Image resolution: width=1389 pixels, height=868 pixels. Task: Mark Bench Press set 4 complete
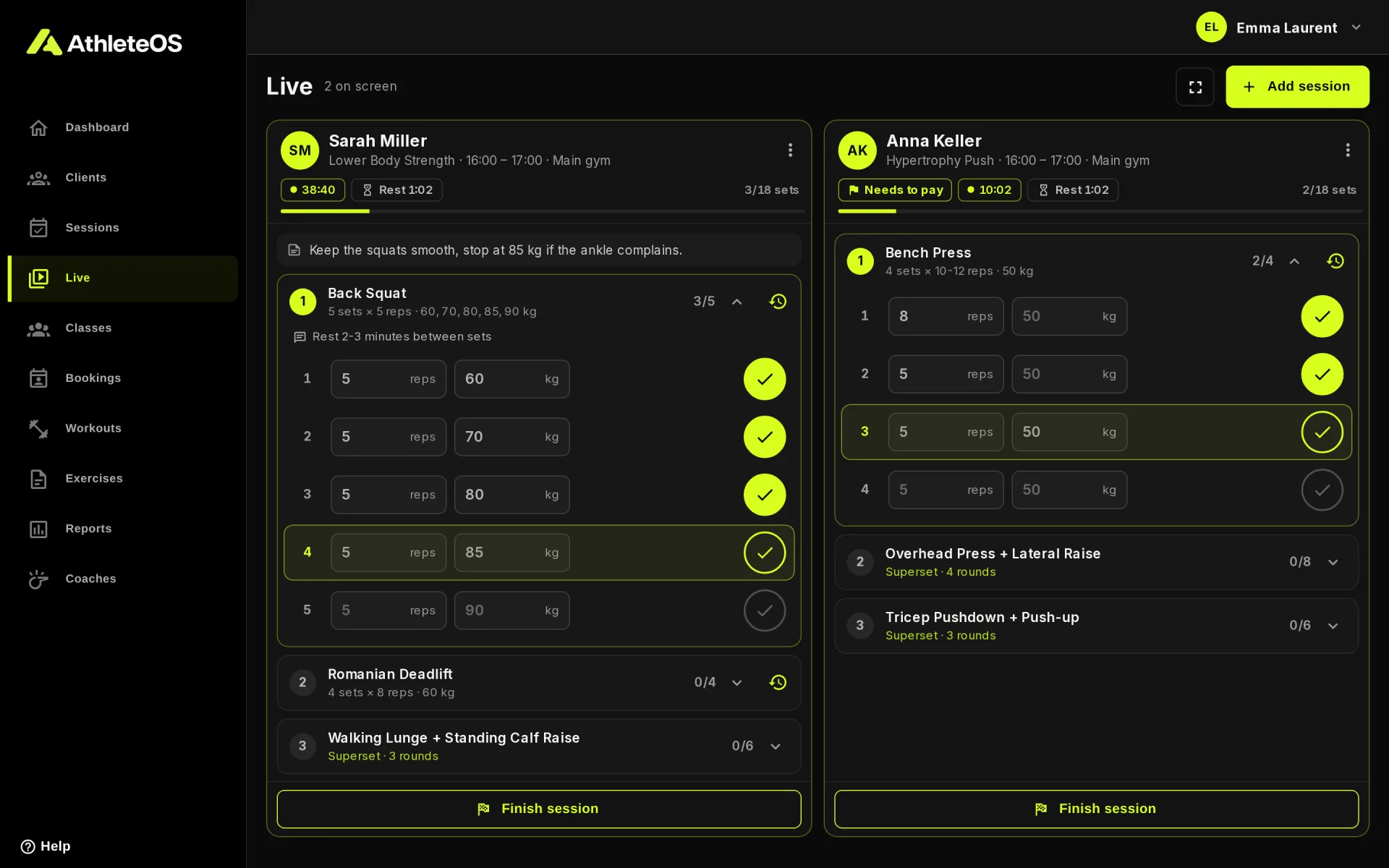(x=1322, y=490)
